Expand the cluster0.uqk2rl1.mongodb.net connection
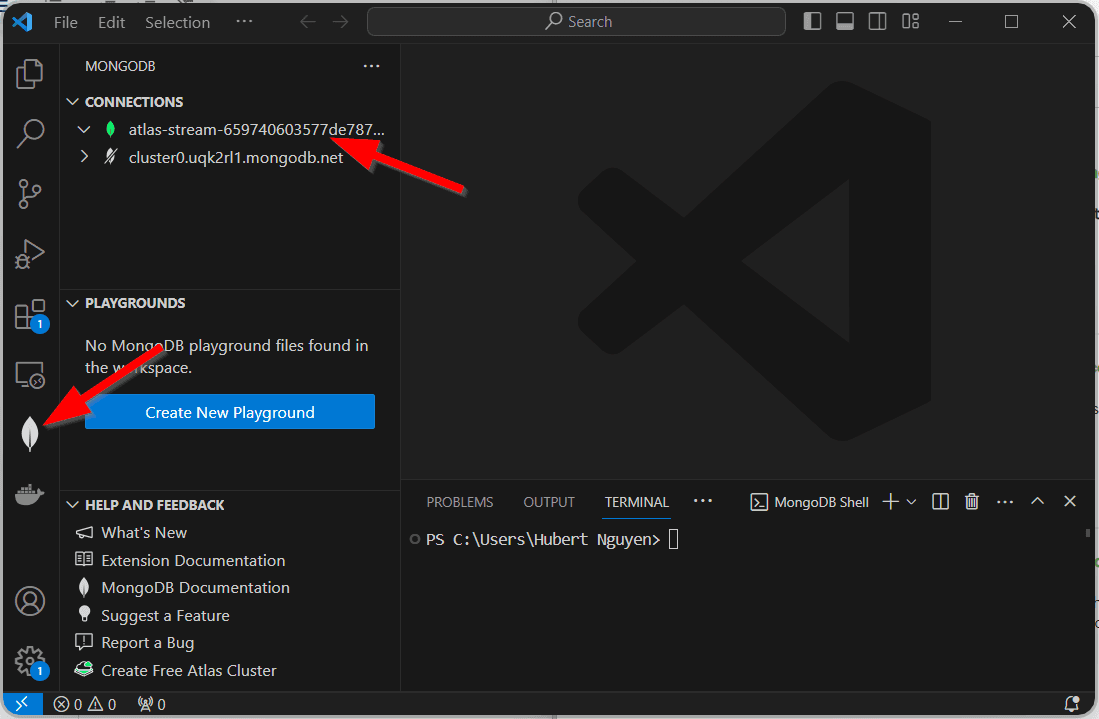 pos(84,157)
